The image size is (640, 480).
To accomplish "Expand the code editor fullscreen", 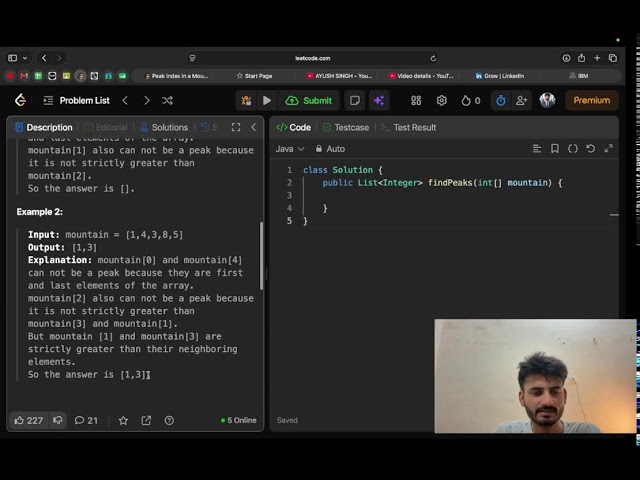I will click(609, 149).
